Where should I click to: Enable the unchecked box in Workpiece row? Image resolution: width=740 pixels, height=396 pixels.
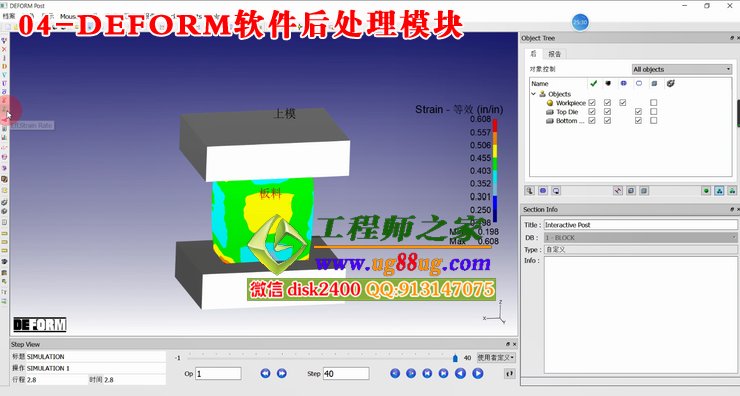point(654,102)
